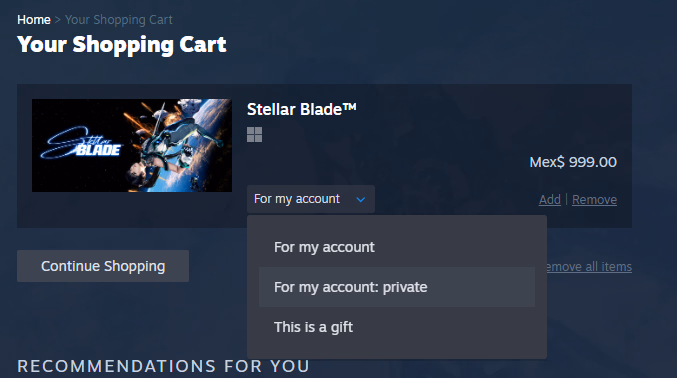Click the Stellar Blade logo in the banner
The height and width of the screenshot is (378, 677).
(x=81, y=143)
